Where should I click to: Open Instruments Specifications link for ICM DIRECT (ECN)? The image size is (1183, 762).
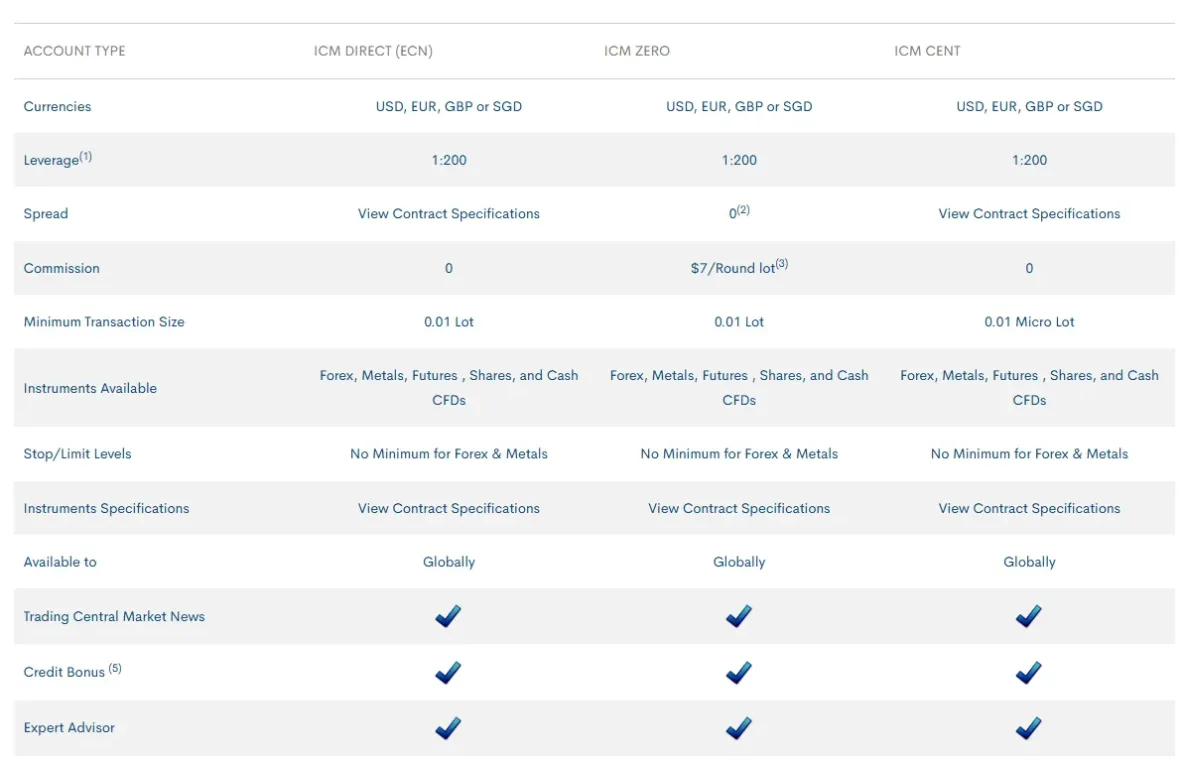(449, 509)
